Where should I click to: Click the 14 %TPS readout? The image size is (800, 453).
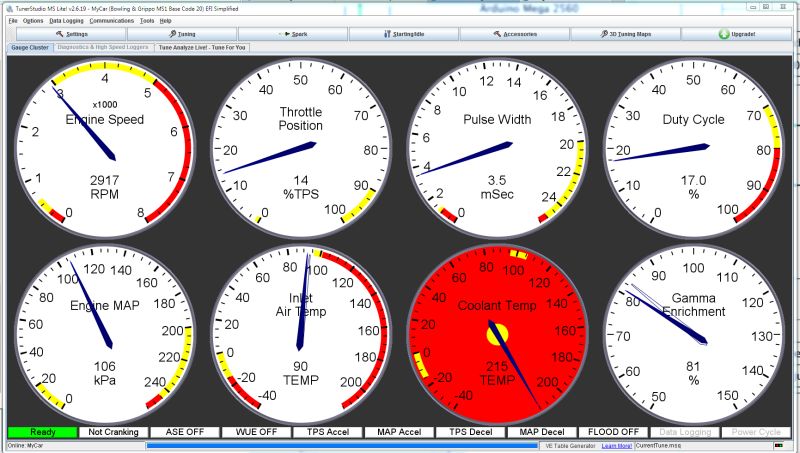click(x=301, y=187)
